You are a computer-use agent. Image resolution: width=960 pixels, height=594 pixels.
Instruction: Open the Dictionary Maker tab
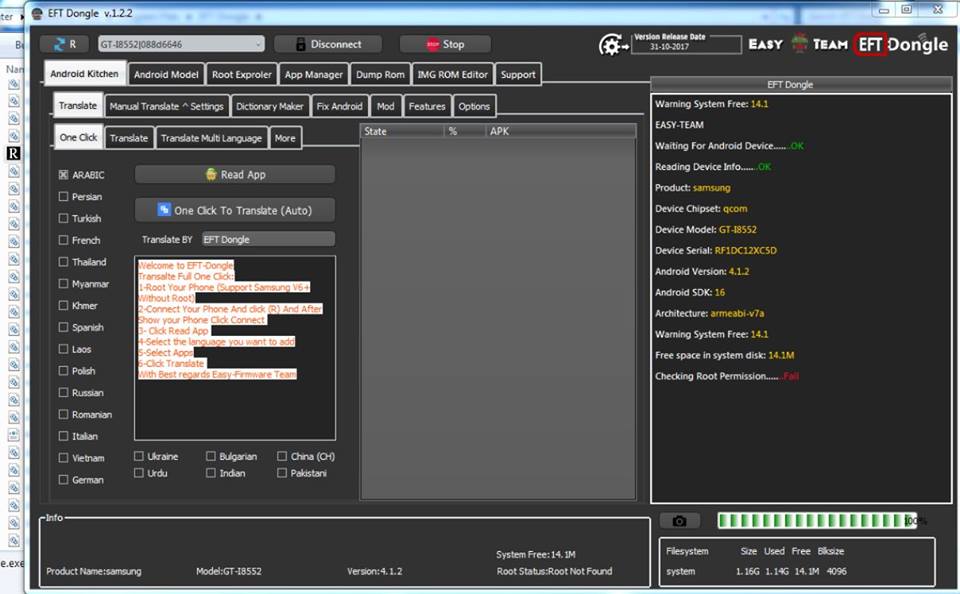point(270,105)
